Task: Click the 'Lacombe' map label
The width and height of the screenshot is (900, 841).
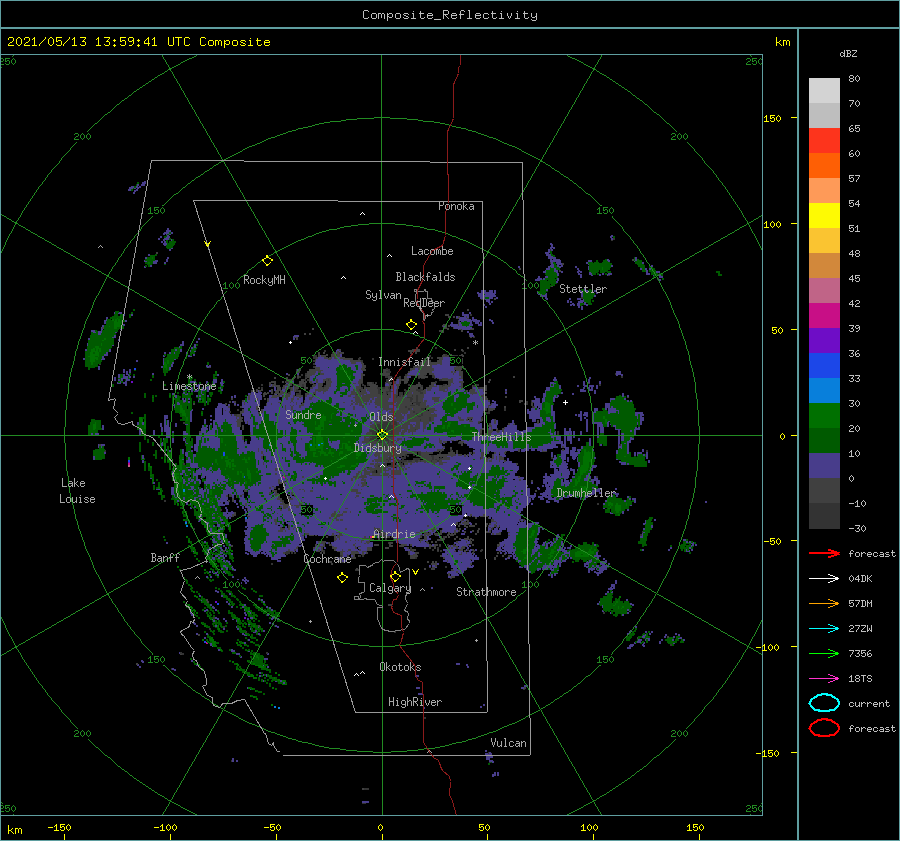Action: click(432, 251)
